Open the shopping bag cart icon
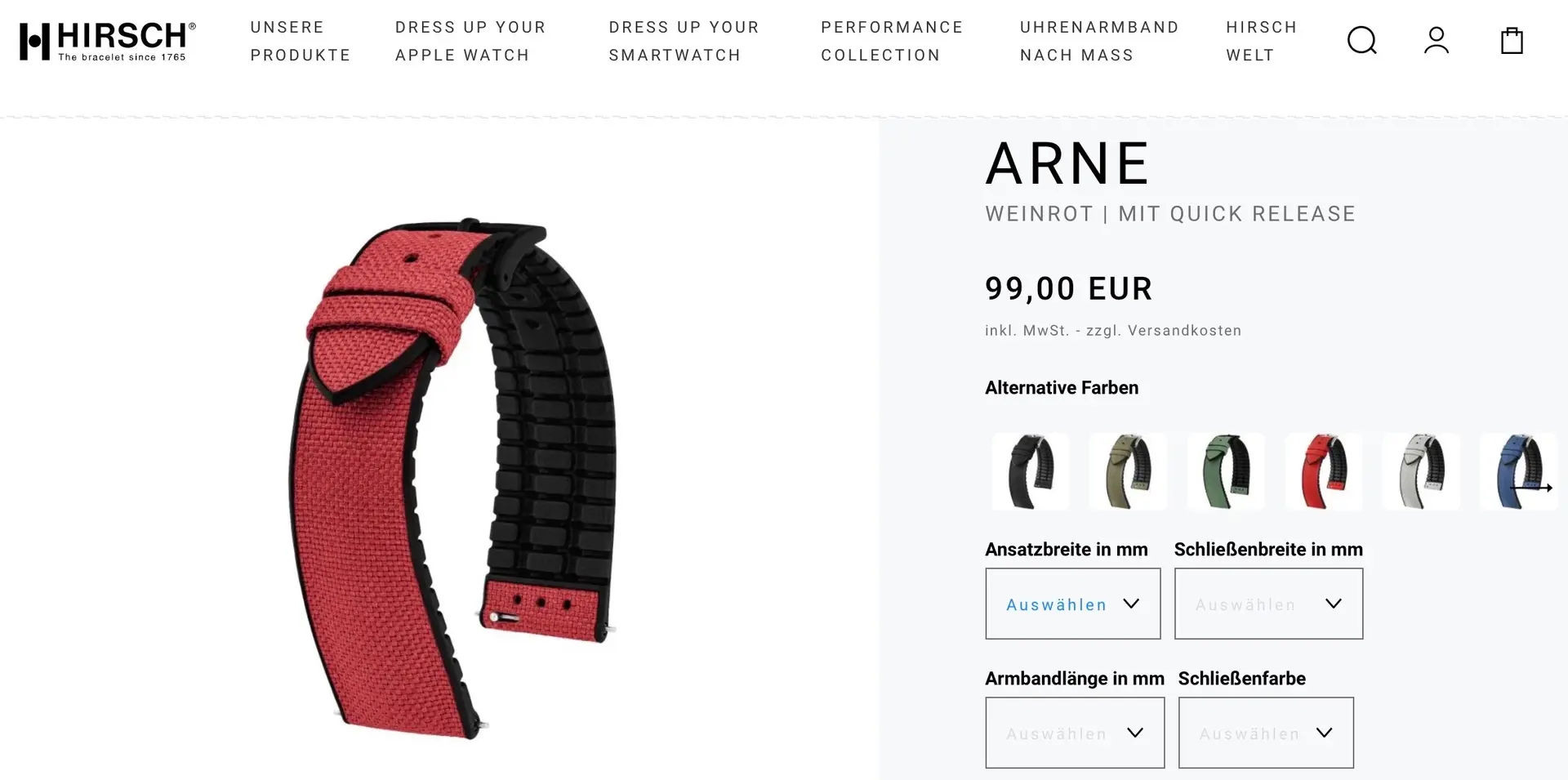Viewport: 1568px width, 780px height. [x=1512, y=40]
